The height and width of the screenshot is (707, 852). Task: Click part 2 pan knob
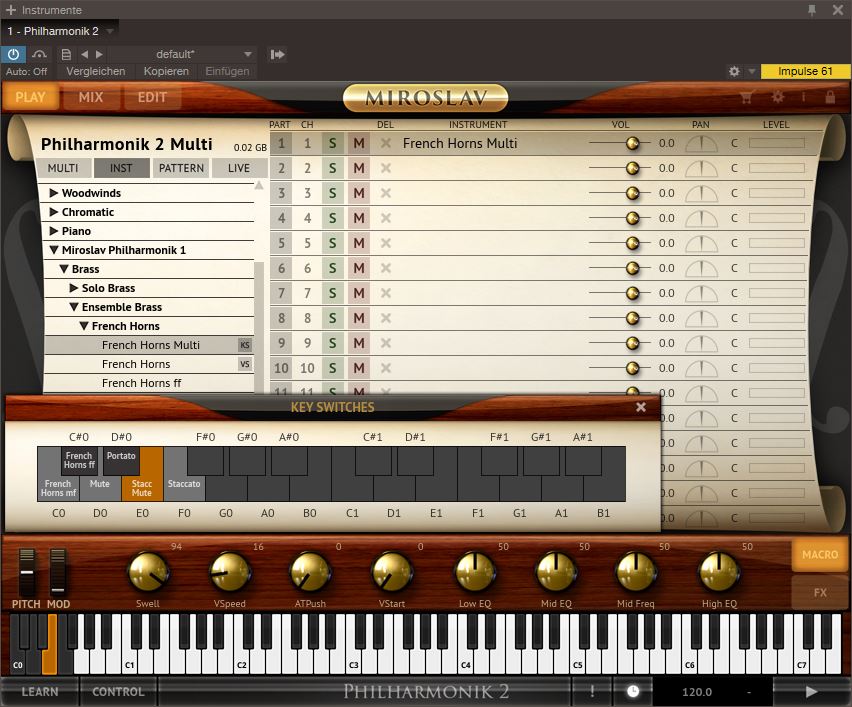click(701, 169)
